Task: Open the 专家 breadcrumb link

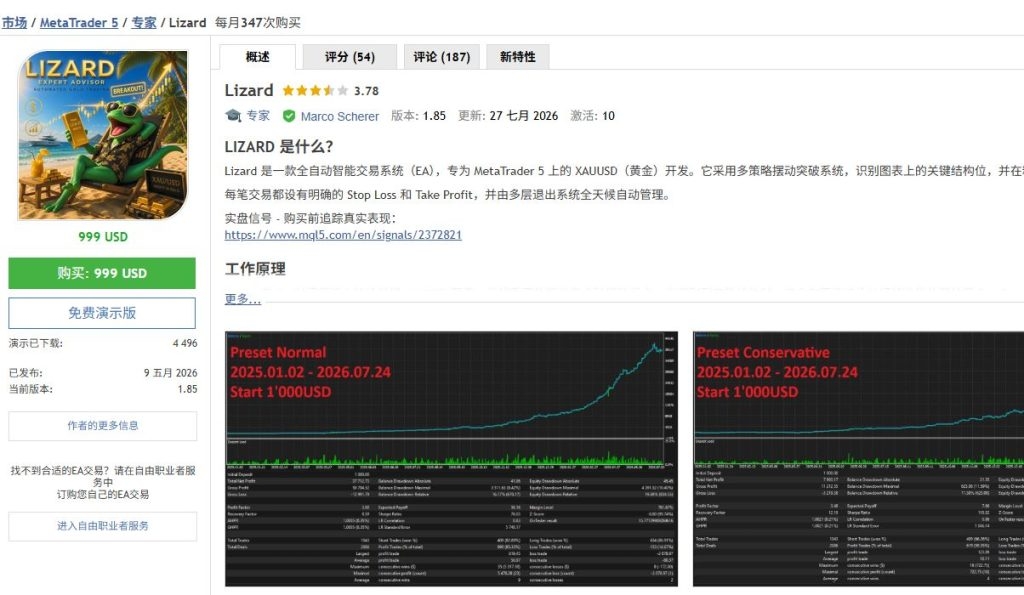Action: [144, 23]
